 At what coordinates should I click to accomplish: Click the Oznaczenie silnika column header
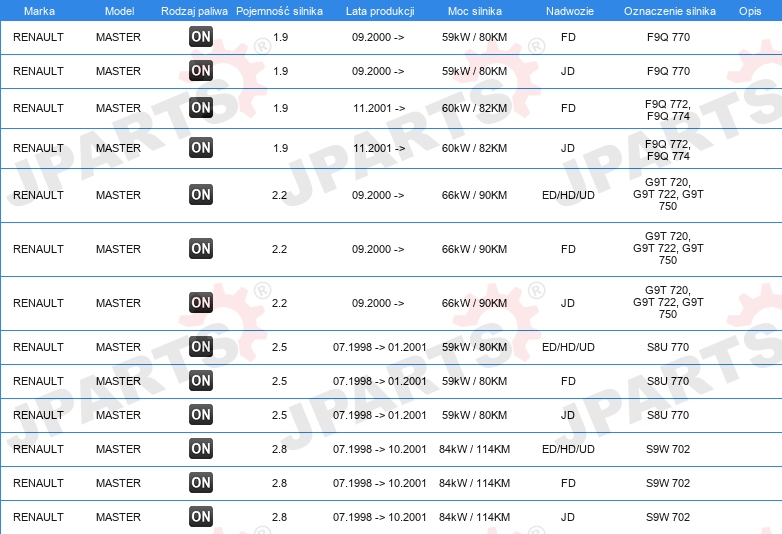tap(670, 11)
